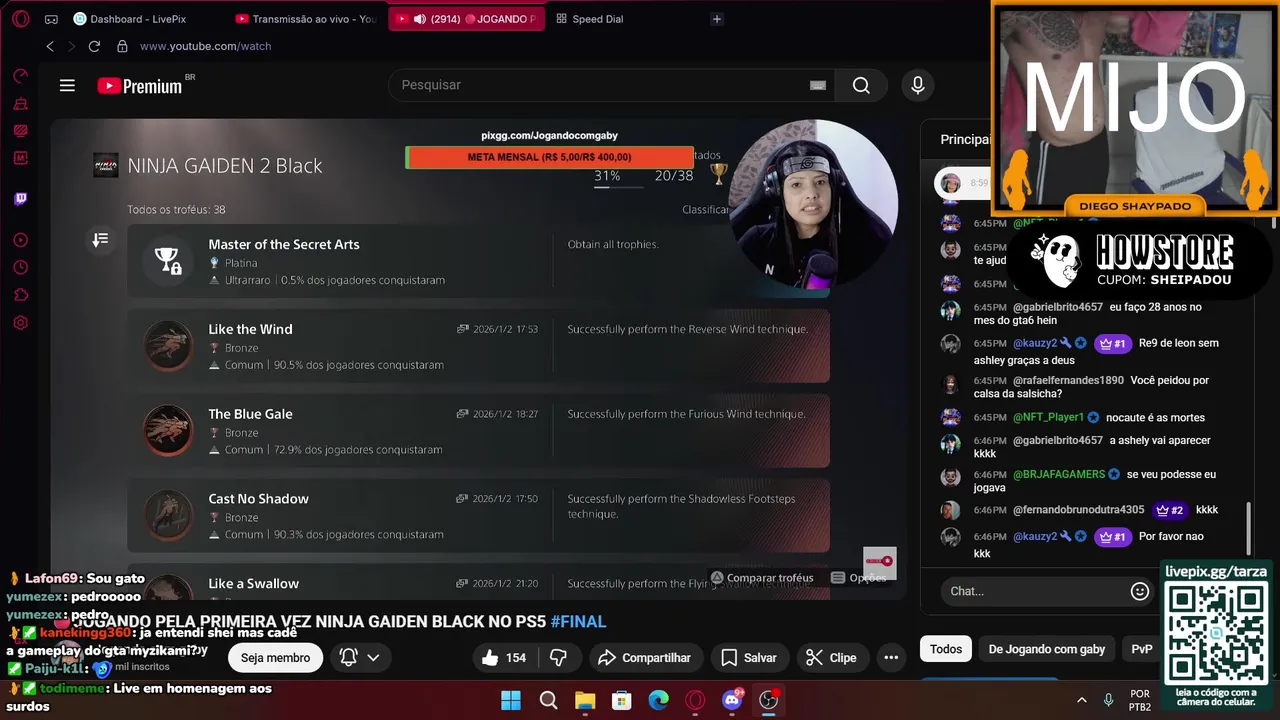Click the Cast No Shadow trophy icon
This screenshot has height=720, width=1280.
168,516
